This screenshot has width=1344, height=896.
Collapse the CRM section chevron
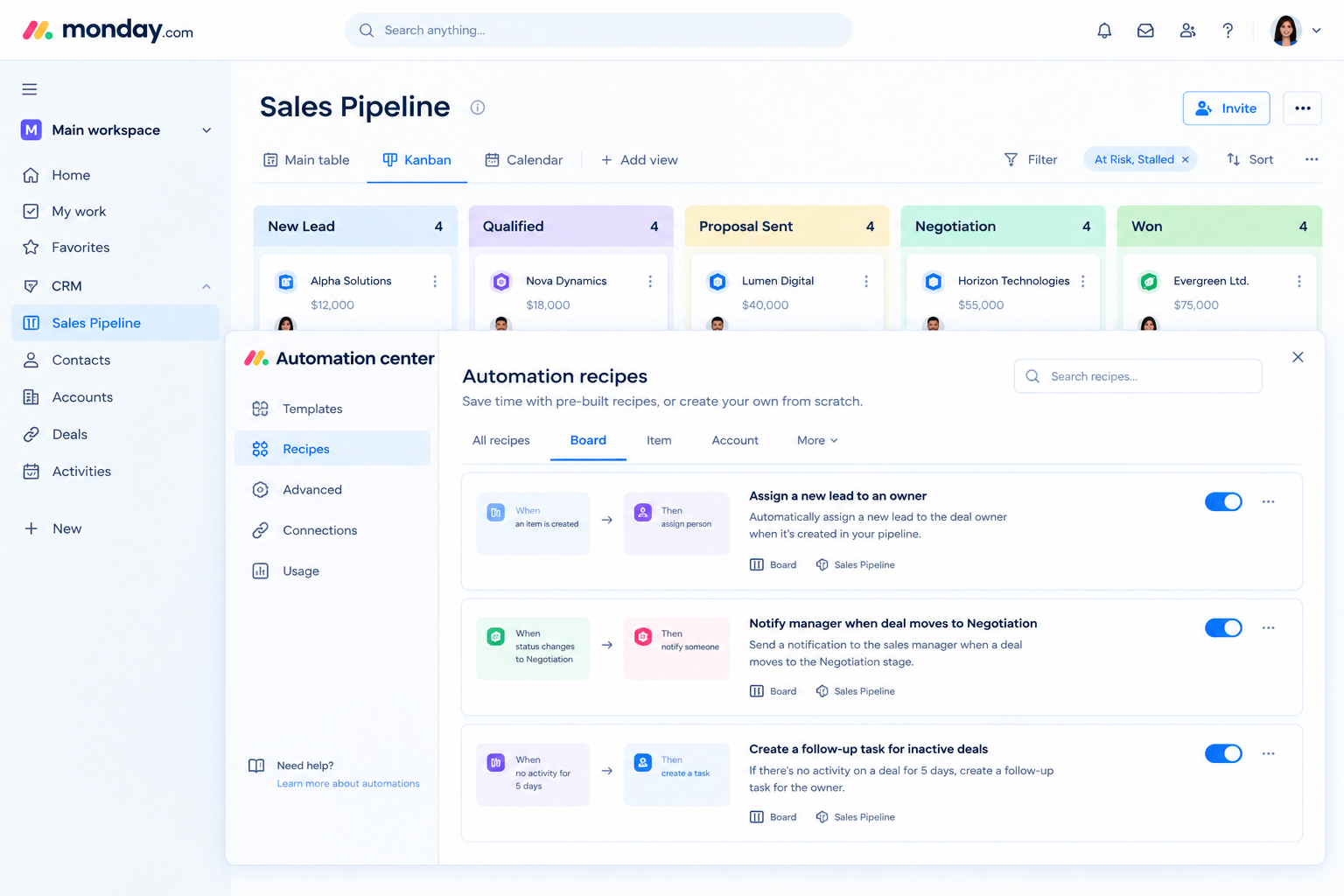pyautogui.click(x=206, y=286)
